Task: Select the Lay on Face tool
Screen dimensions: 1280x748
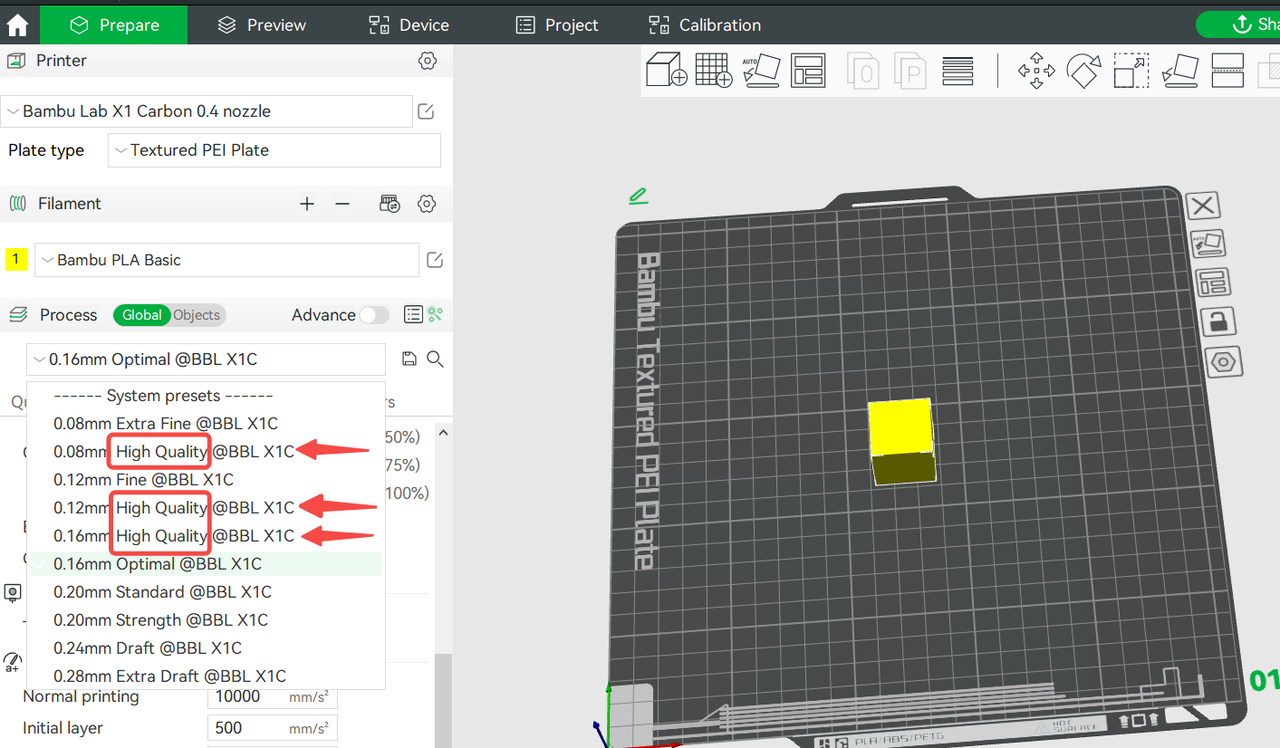Action: point(1180,71)
